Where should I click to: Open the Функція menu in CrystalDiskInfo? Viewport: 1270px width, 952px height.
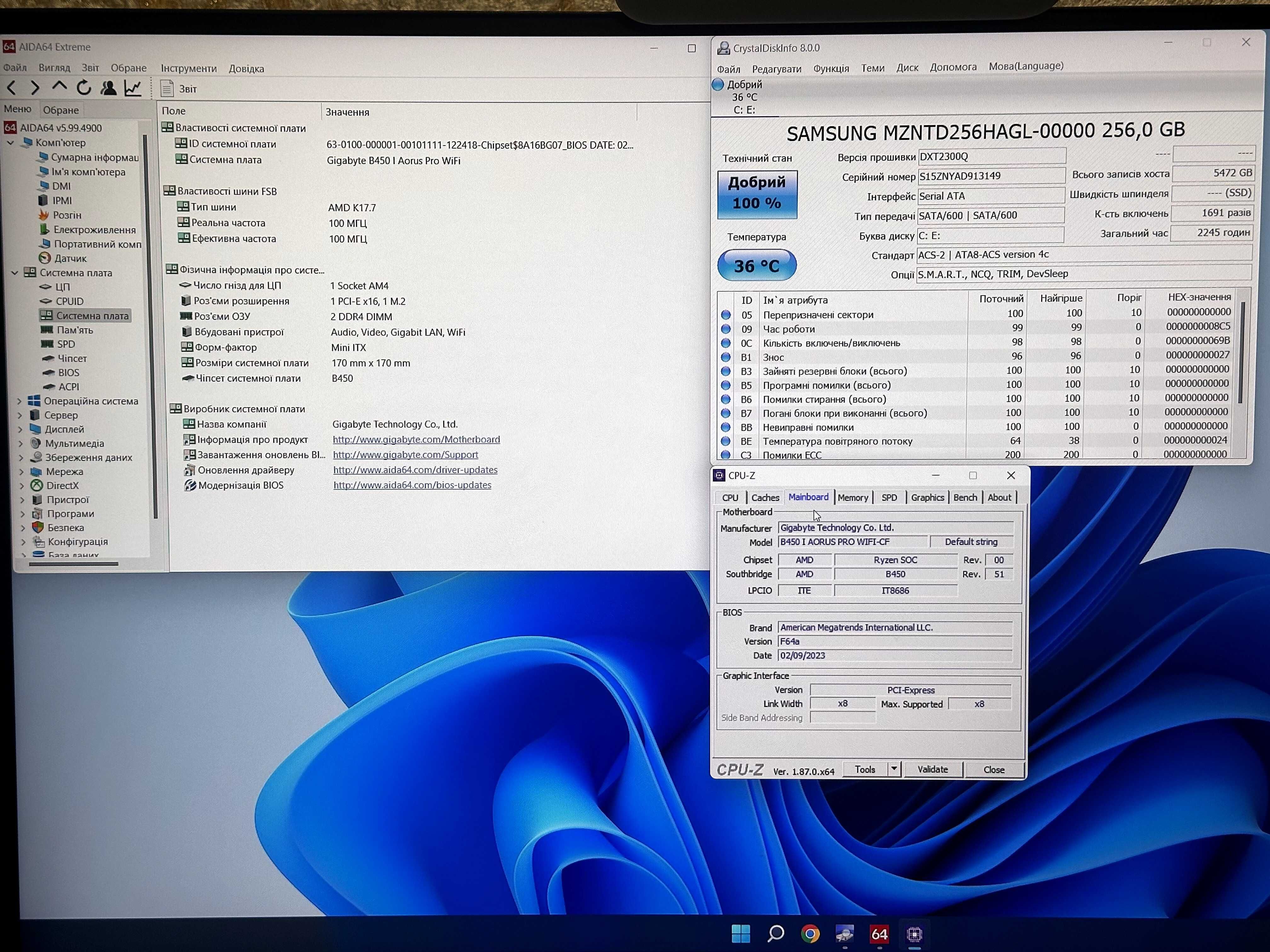coord(831,68)
